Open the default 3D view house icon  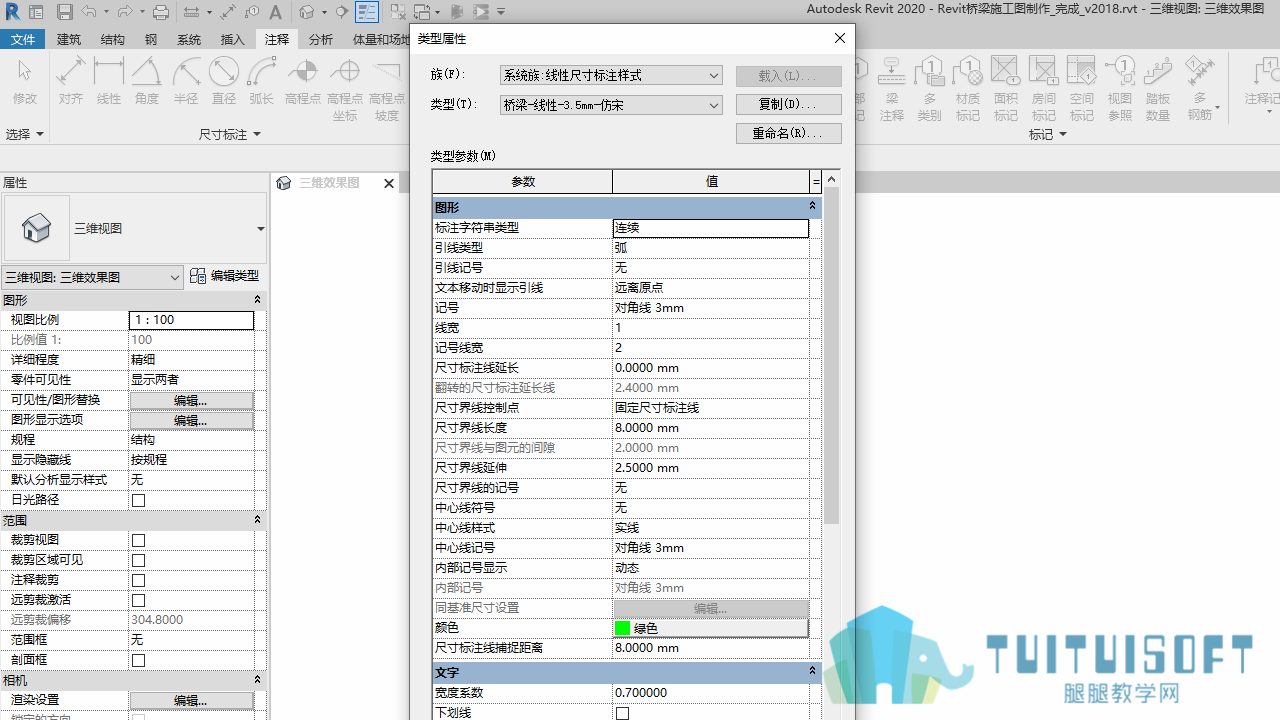[307, 13]
